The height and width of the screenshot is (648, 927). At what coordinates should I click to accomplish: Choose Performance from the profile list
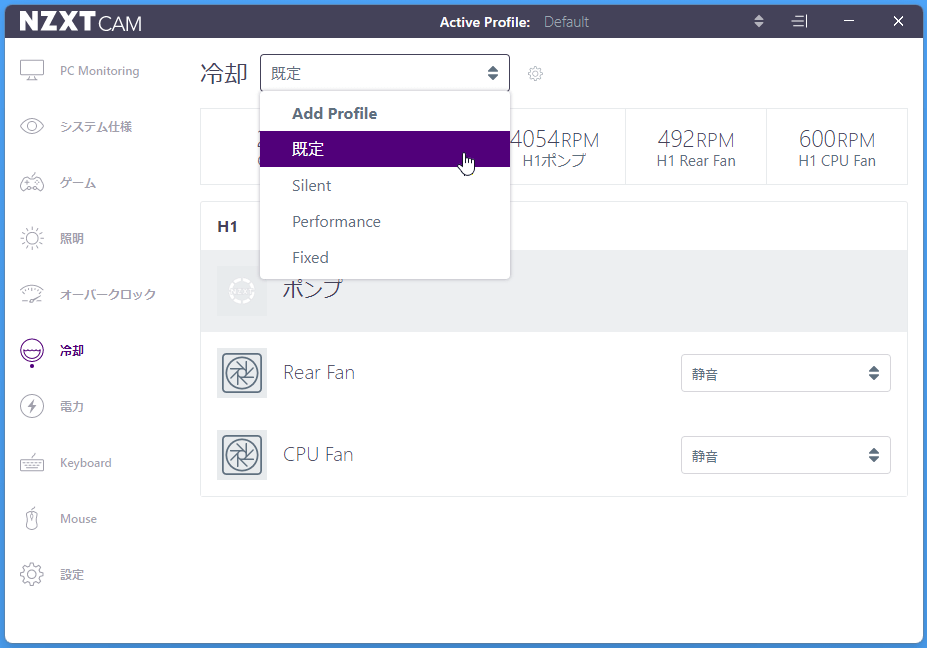tap(336, 222)
